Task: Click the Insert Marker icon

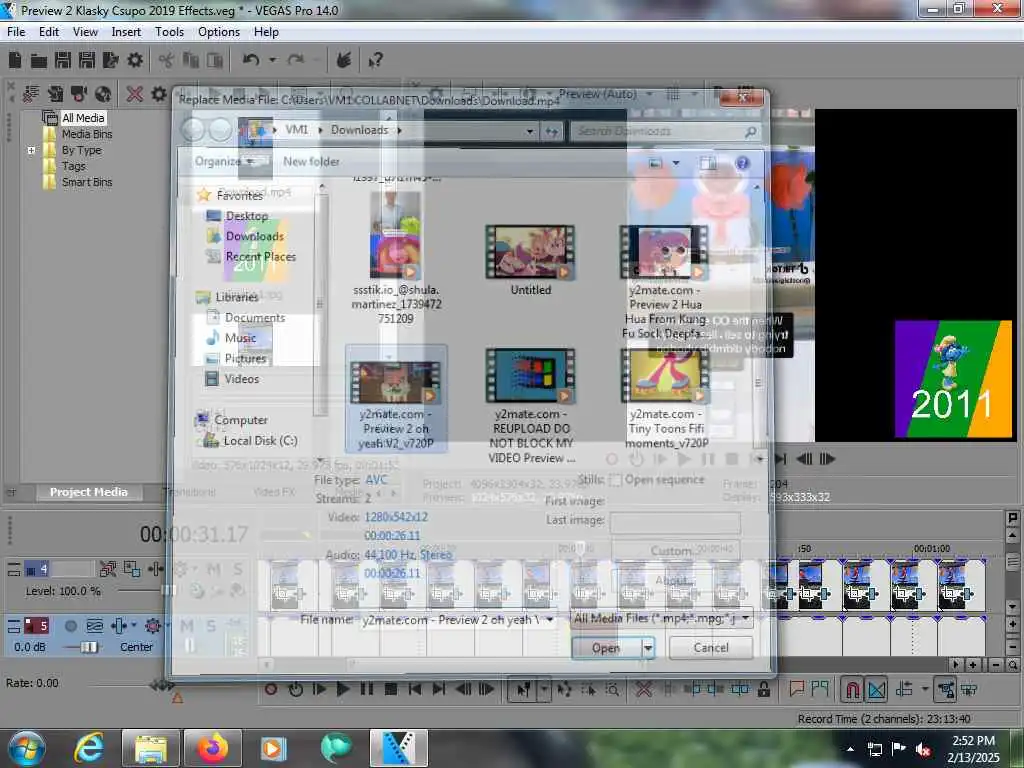Action: pyautogui.click(x=796, y=688)
